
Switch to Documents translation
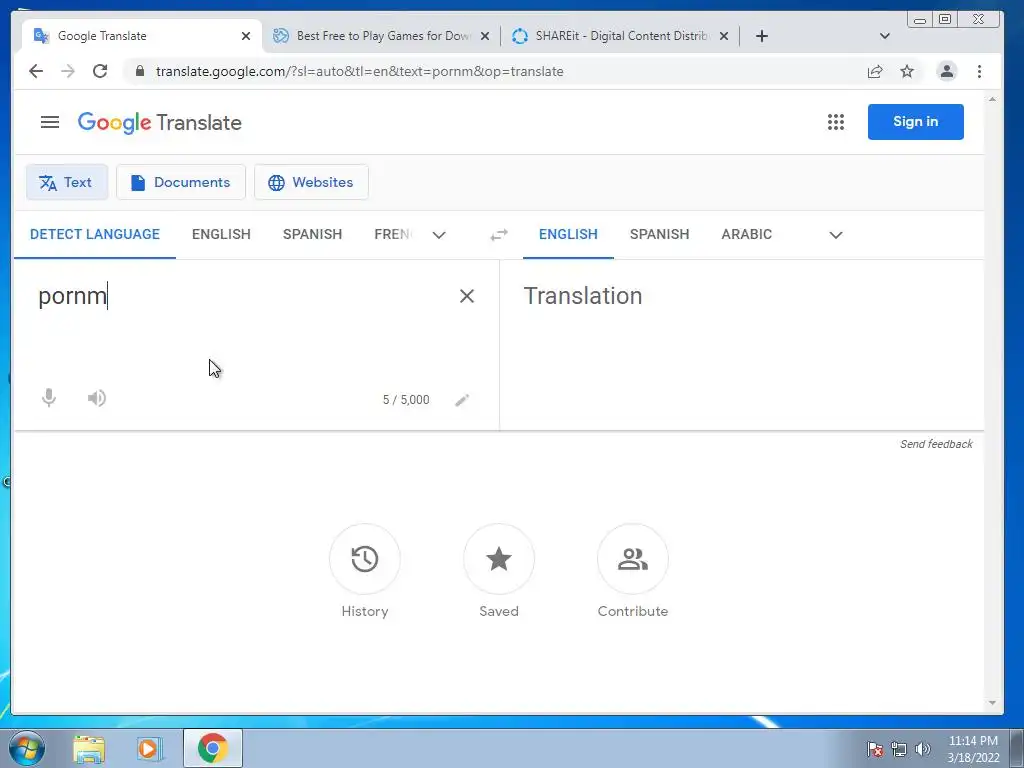click(x=181, y=182)
